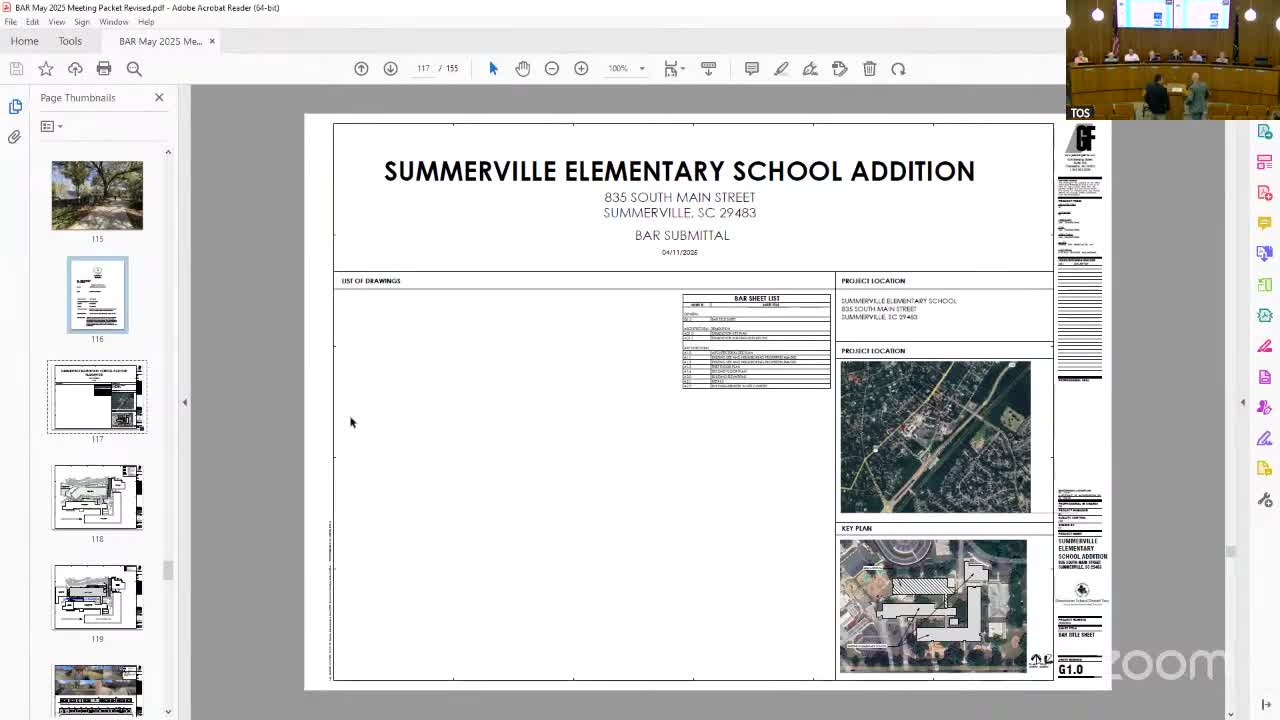Toggle the Page Thumbnails sidebar icon
Viewport: 1280px width, 720px height.
15,106
